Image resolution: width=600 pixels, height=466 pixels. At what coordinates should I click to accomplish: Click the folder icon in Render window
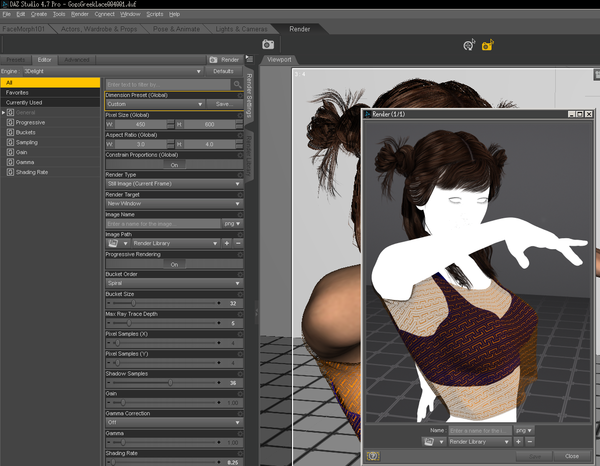click(429, 442)
